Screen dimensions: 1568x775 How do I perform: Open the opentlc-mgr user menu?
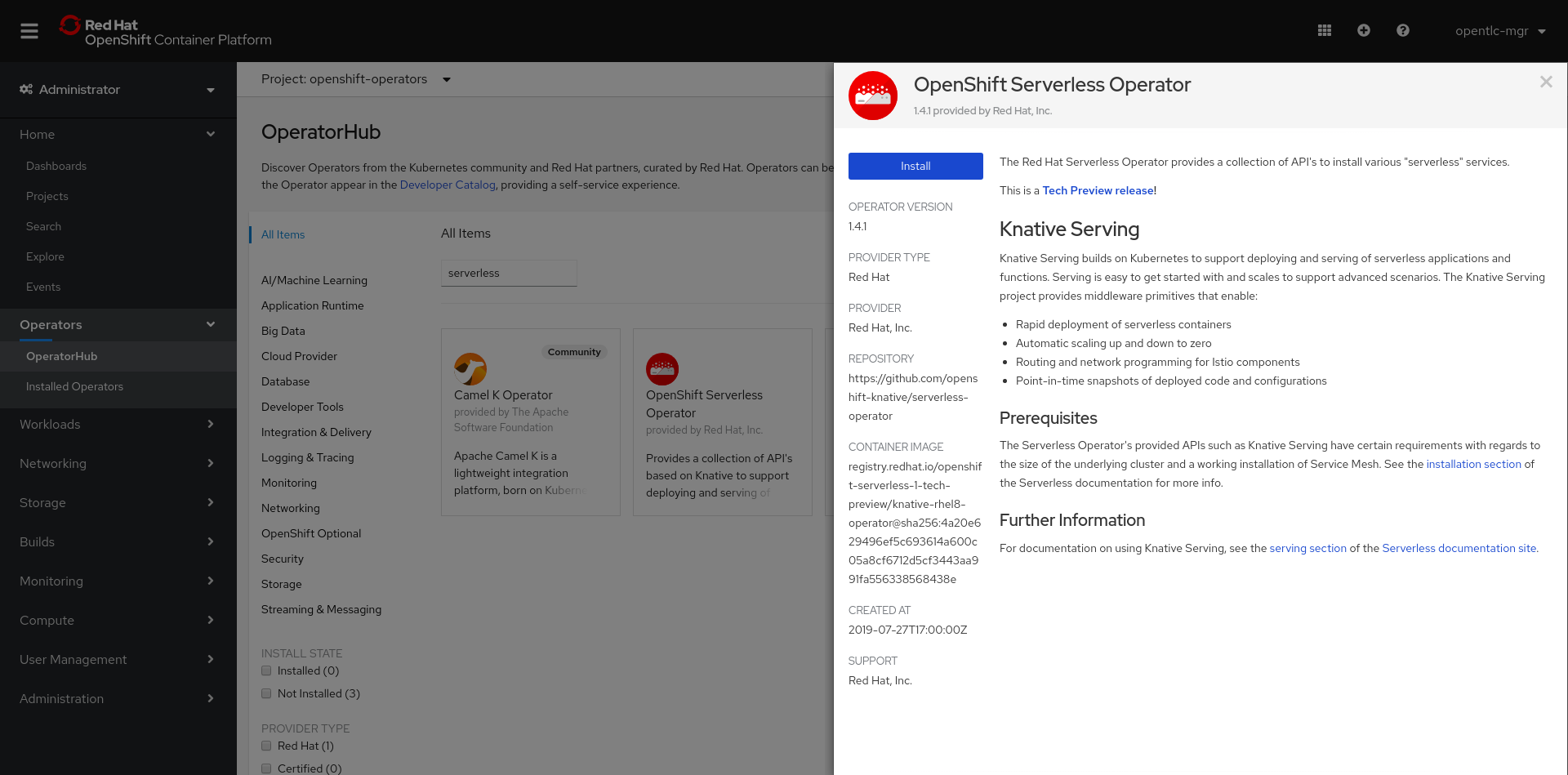point(1500,31)
